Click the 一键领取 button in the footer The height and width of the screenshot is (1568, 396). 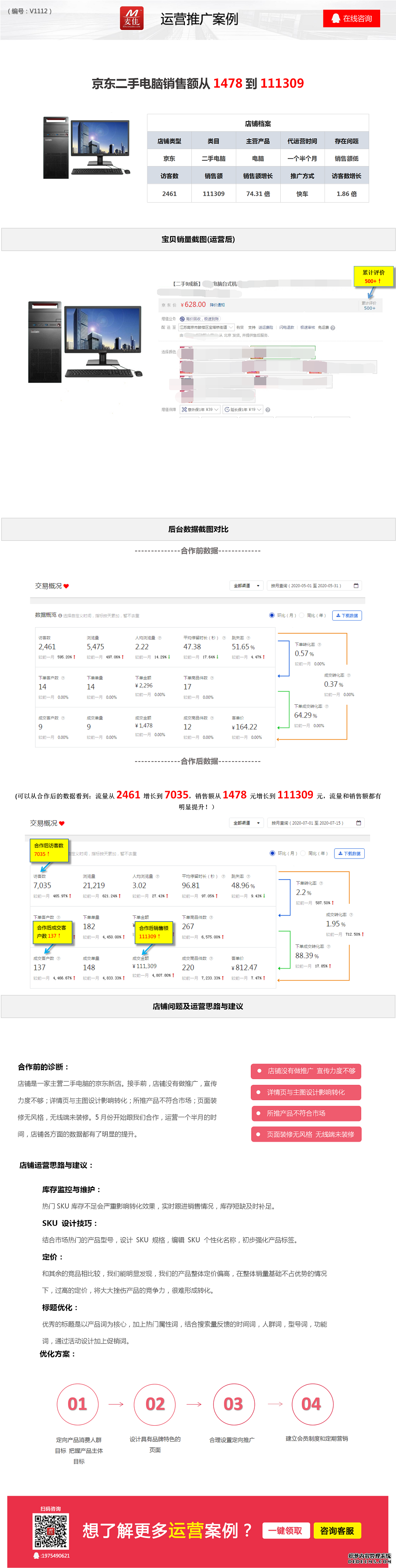(x=285, y=1530)
